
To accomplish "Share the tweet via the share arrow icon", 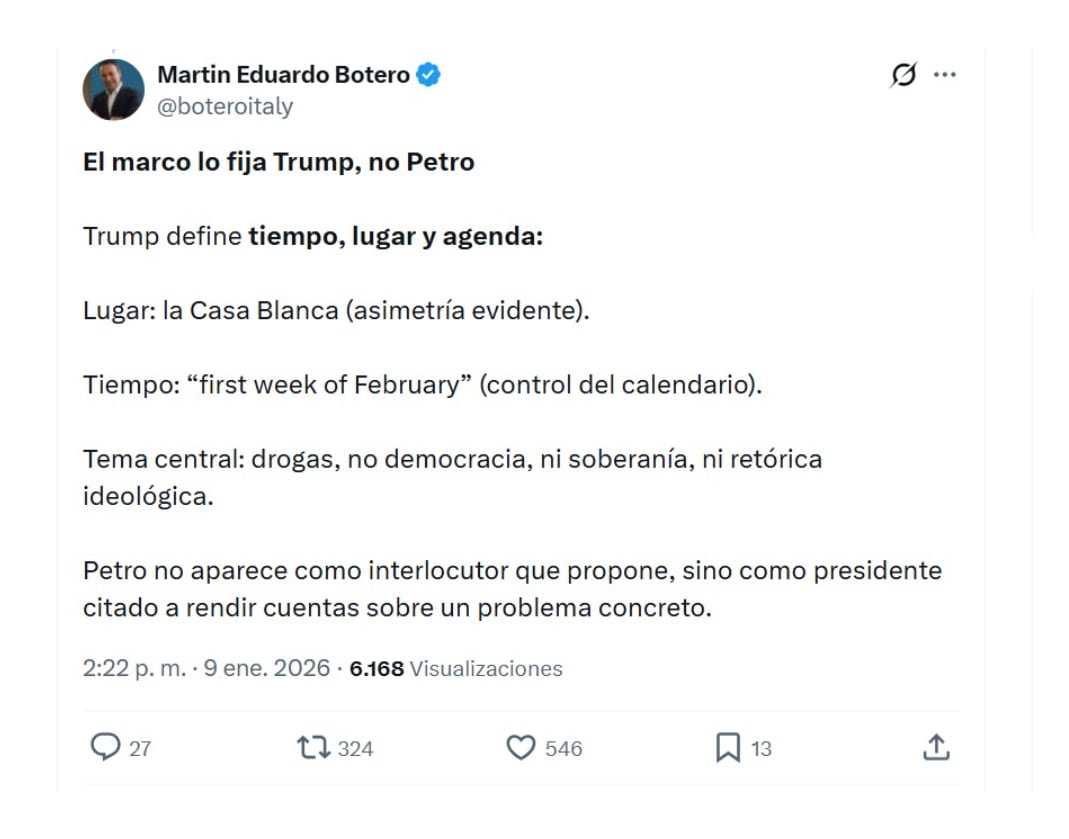I will coord(936,746).
